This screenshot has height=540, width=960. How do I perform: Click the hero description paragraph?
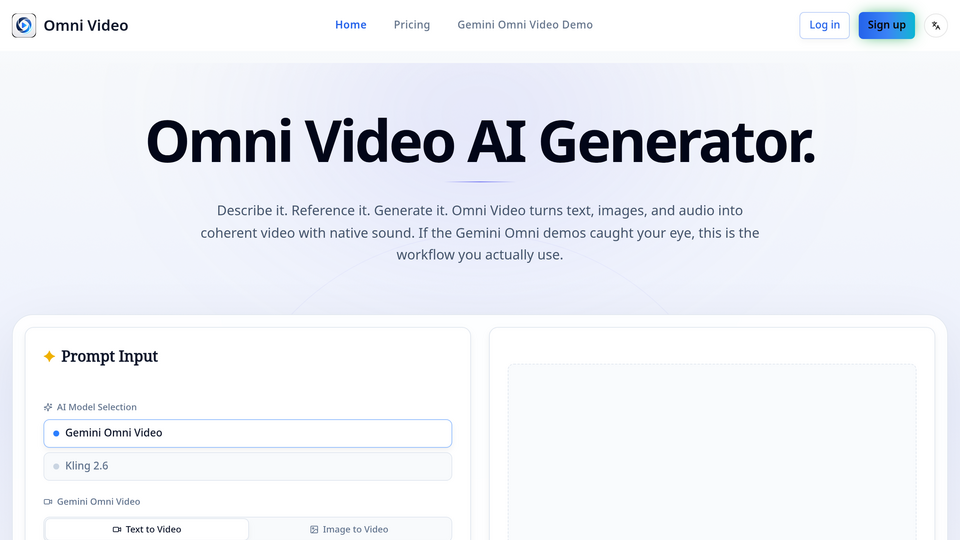pos(480,233)
